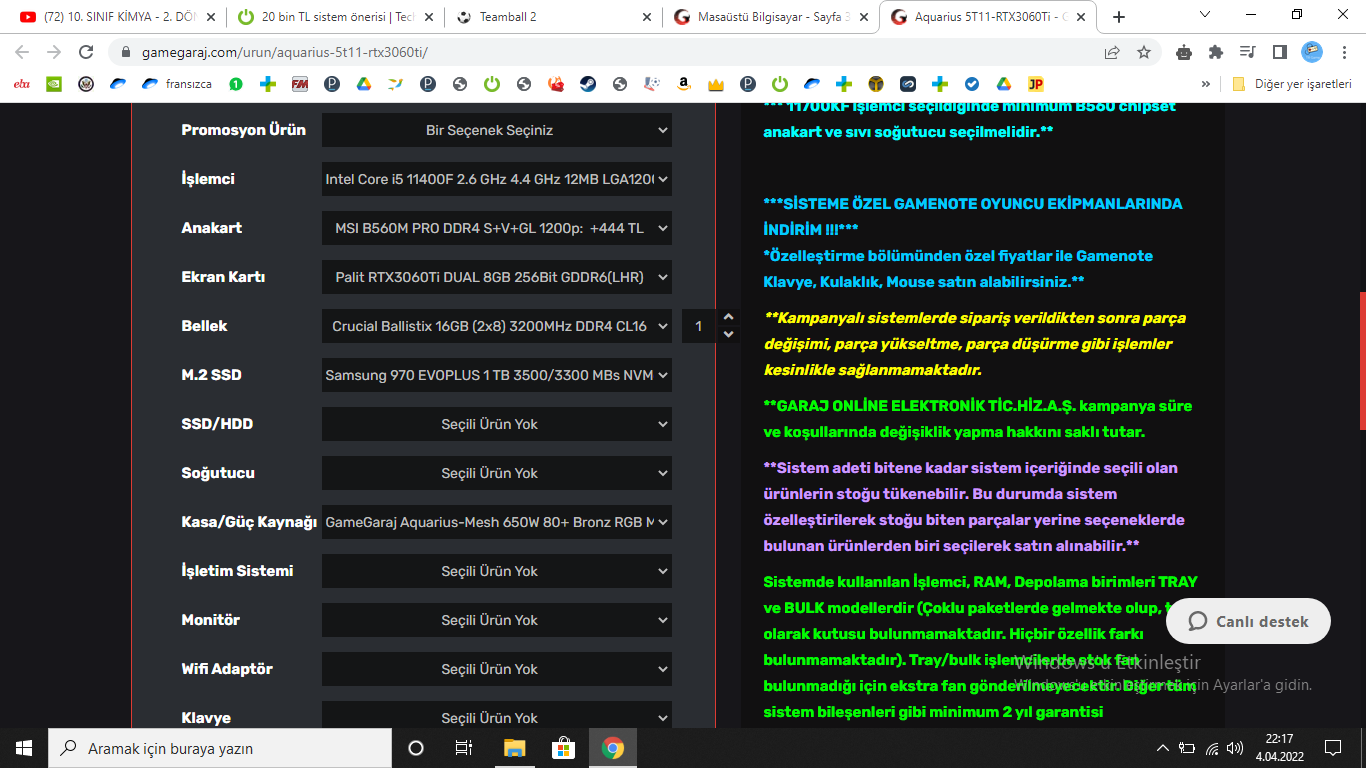Select the Aquarius 5T11-RTX3060Ti tab
This screenshot has width=1366, height=768.
coord(988,17)
